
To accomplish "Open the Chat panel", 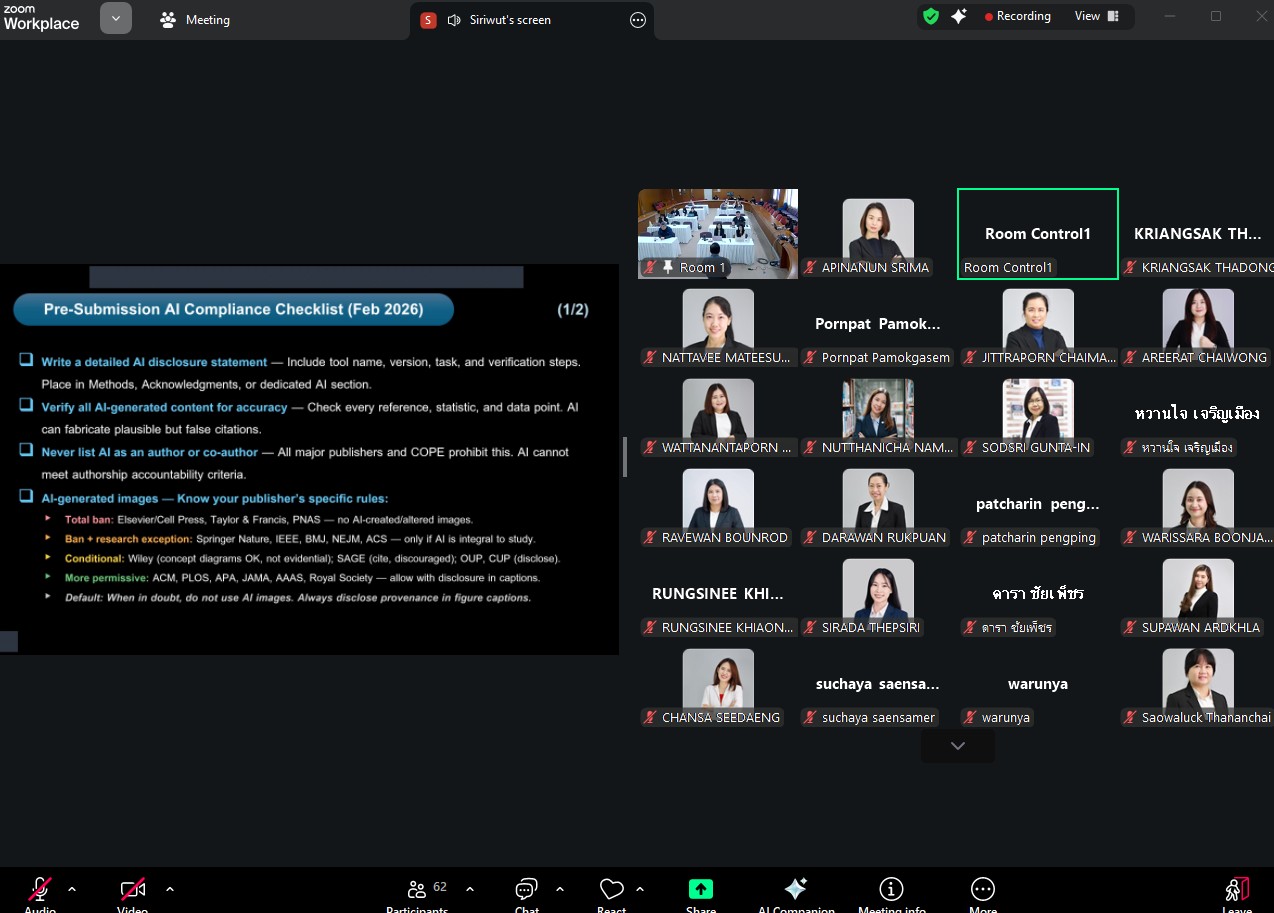I will coord(527,889).
